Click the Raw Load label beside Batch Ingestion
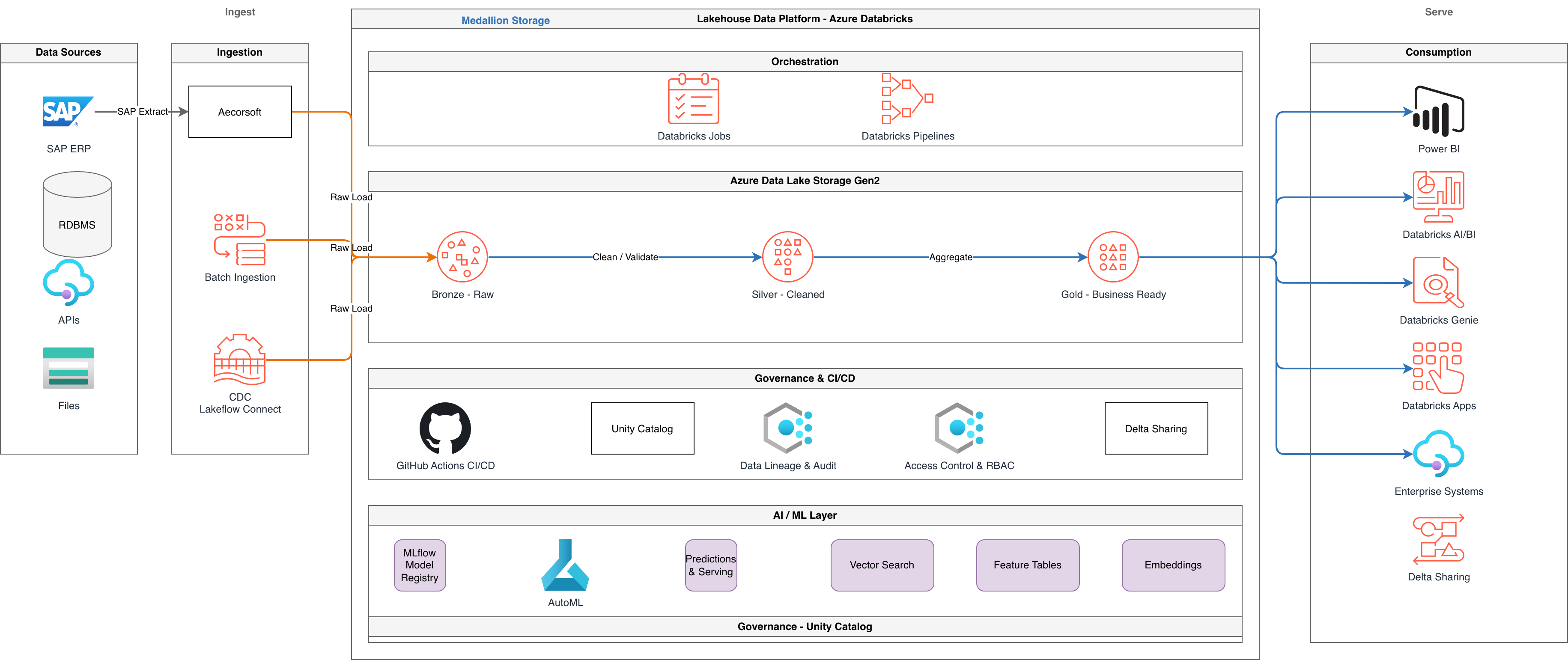 point(351,247)
